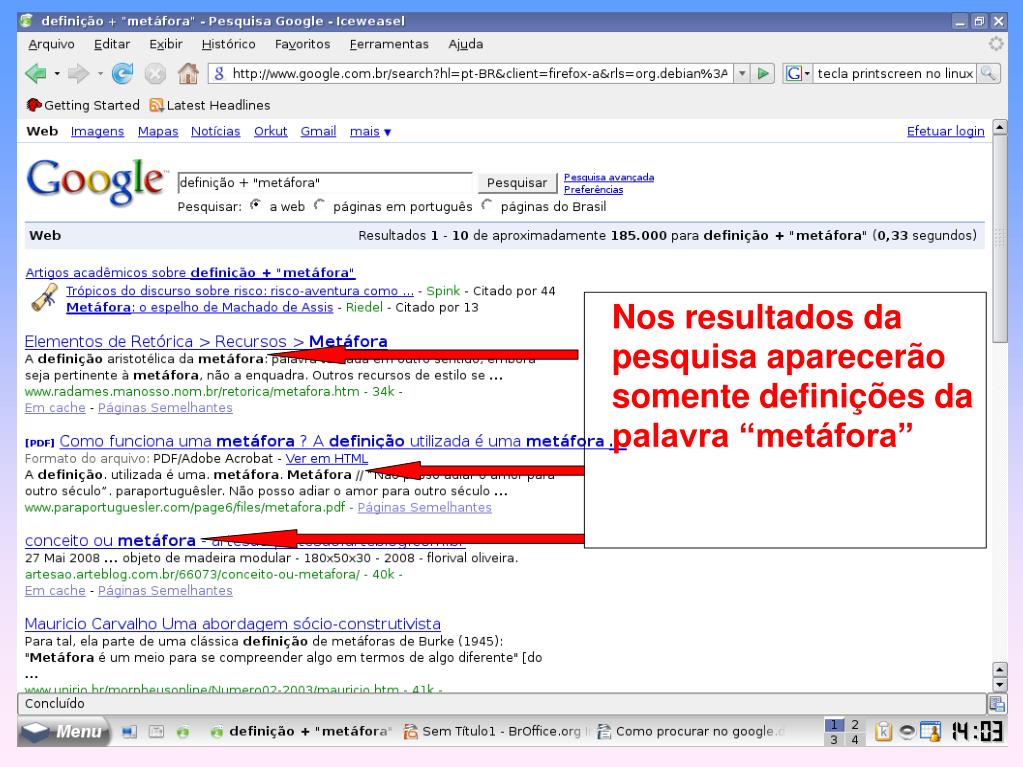
Task: Open Imagens link
Action: point(97,131)
